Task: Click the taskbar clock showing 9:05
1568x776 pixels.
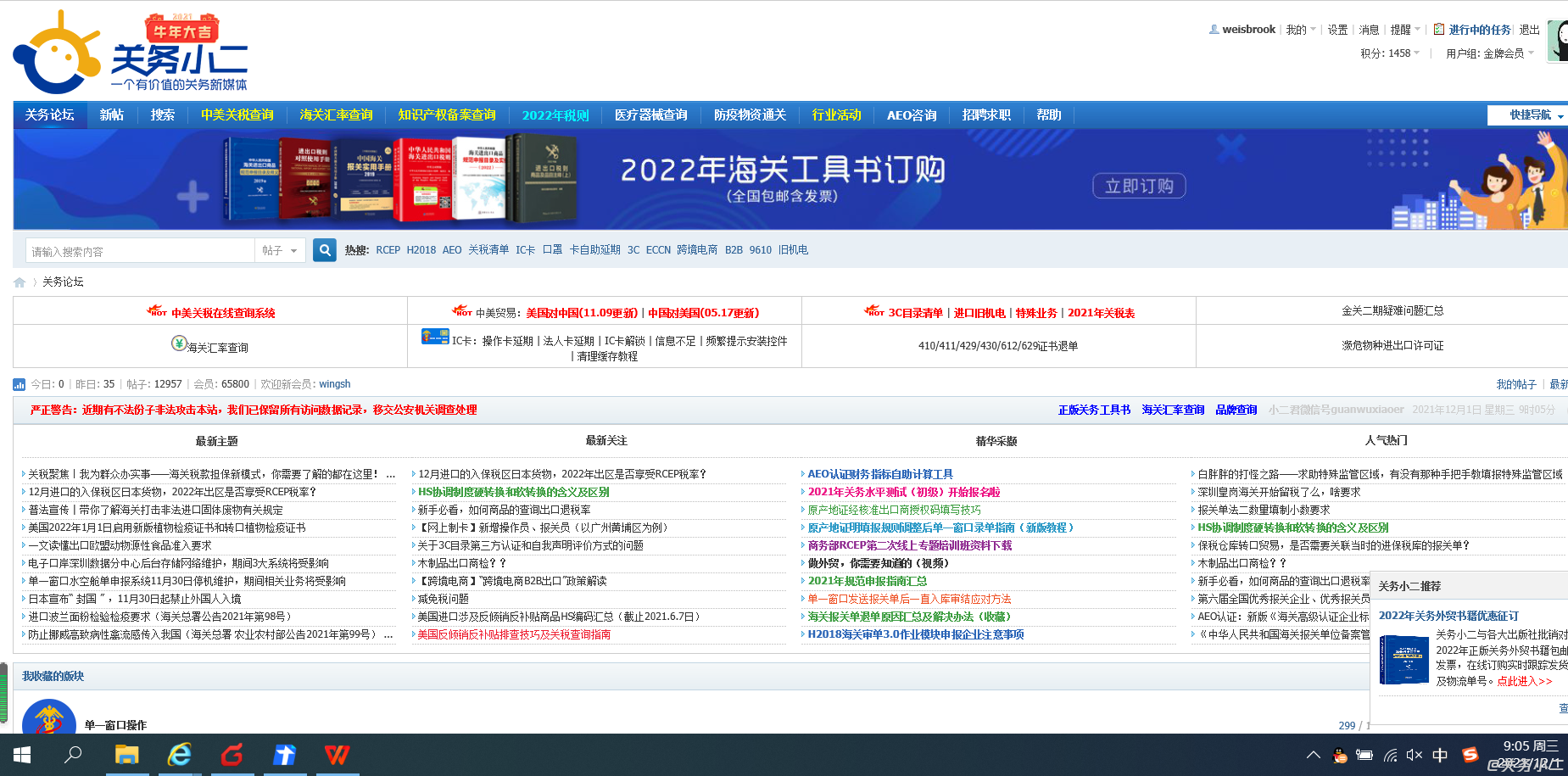Action: click(1530, 746)
